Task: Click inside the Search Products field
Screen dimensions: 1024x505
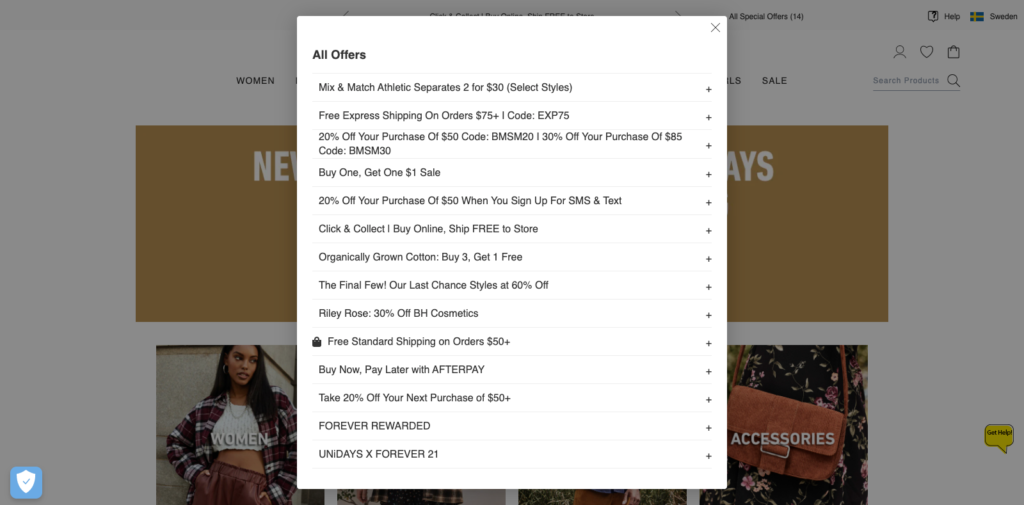Action: click(906, 81)
